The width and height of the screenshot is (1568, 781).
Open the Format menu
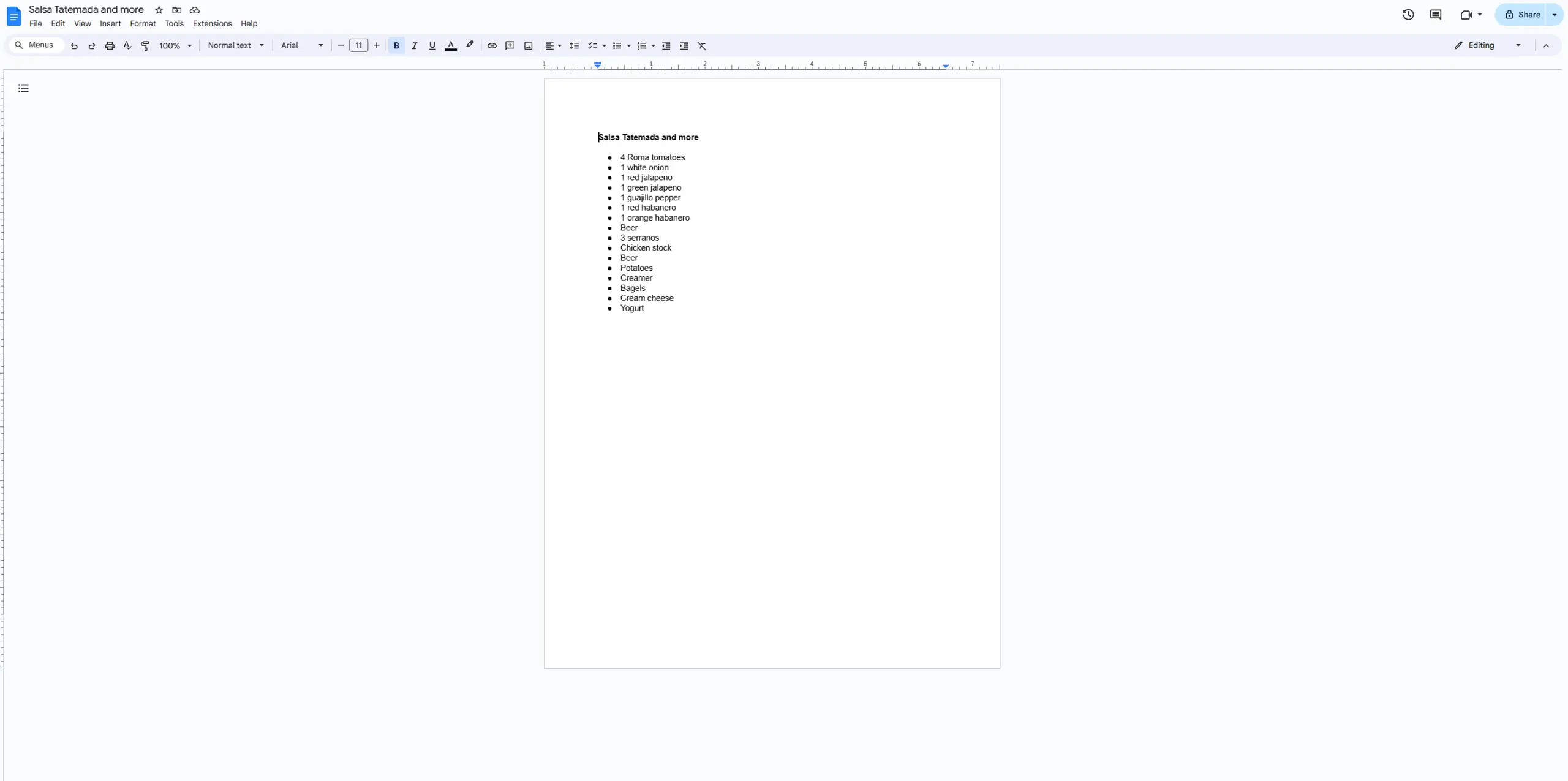coord(143,23)
